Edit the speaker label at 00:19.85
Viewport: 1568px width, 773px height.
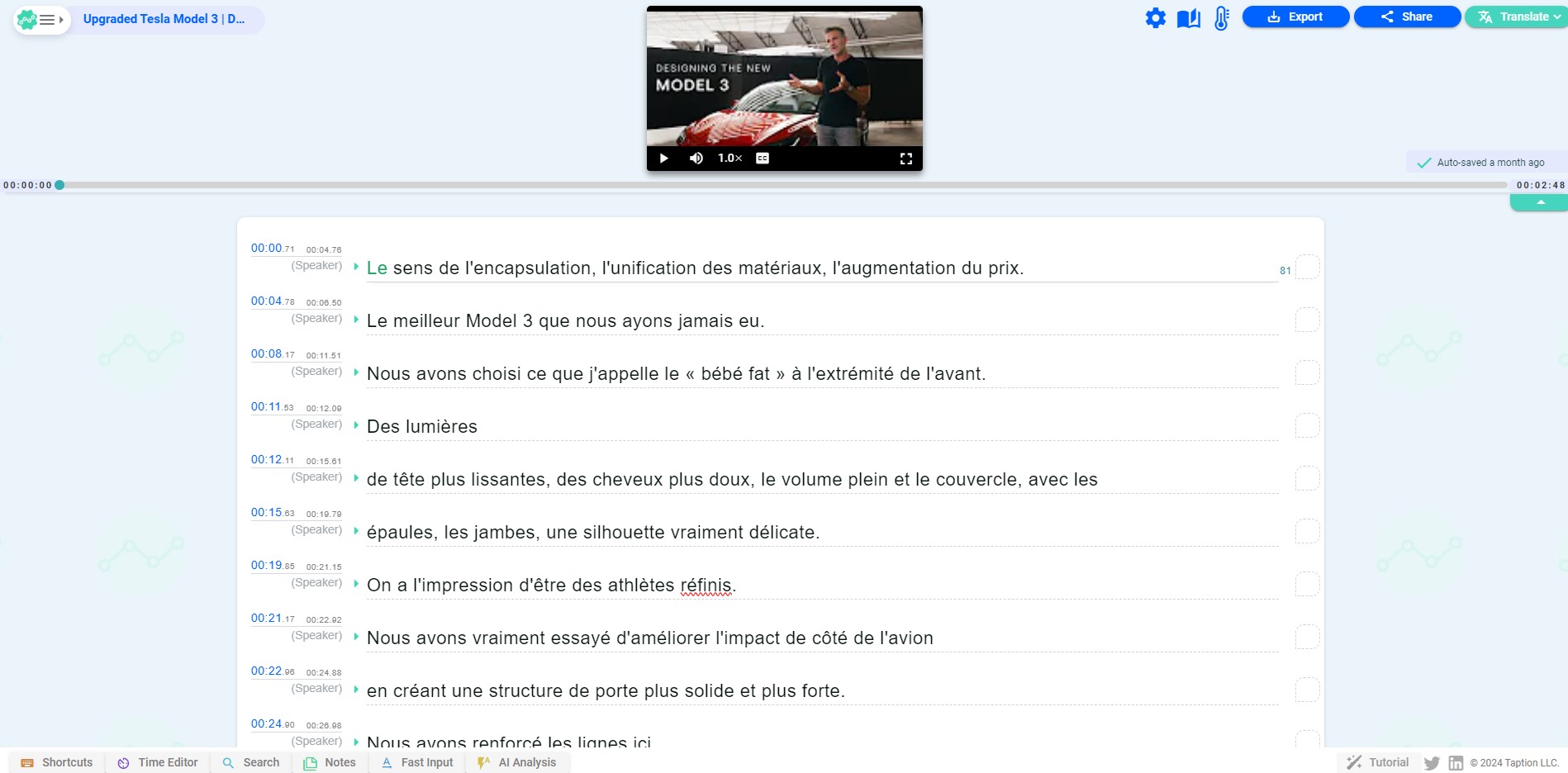click(x=316, y=582)
